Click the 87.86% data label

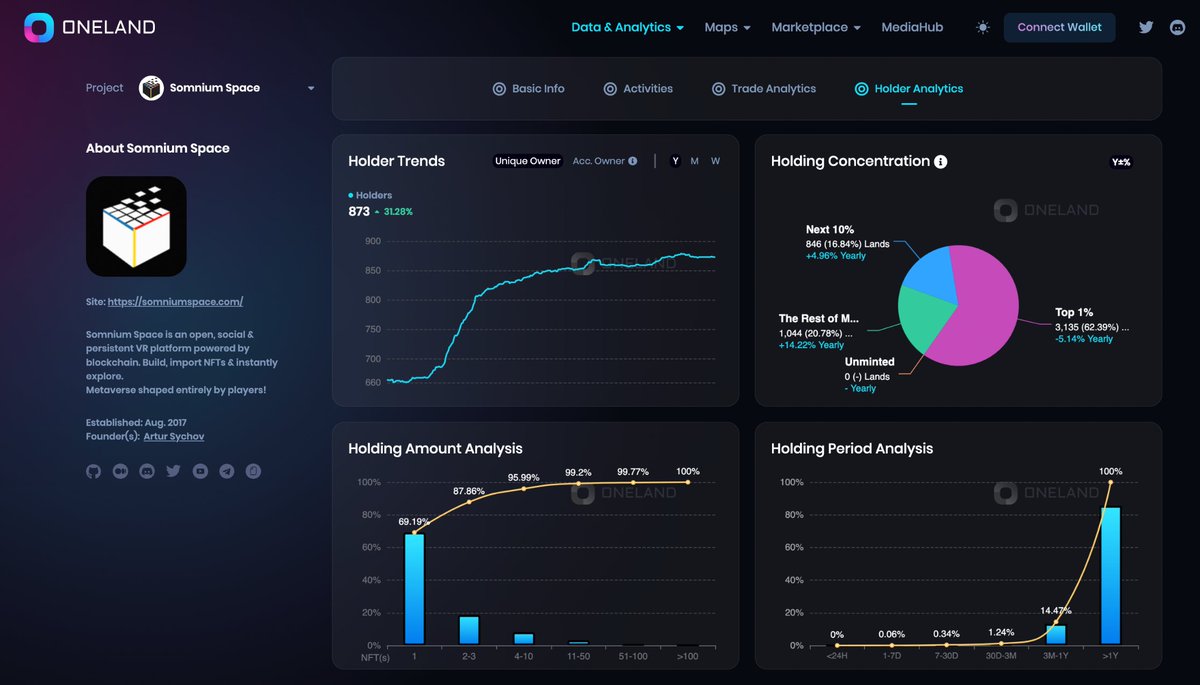point(469,491)
